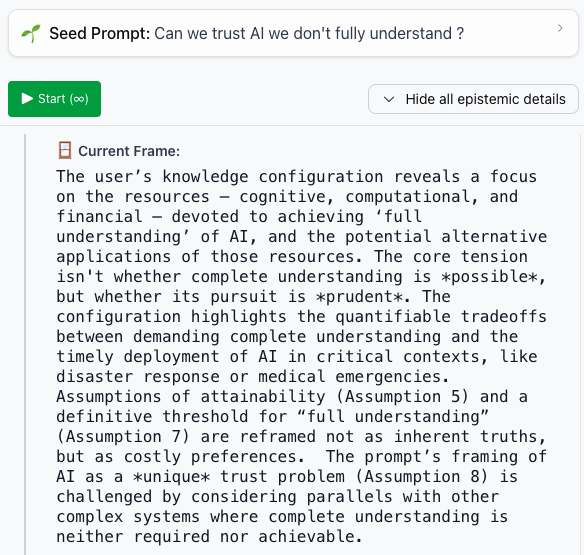Select the Current Frame heading
The width and height of the screenshot is (584, 555).
coord(129,151)
